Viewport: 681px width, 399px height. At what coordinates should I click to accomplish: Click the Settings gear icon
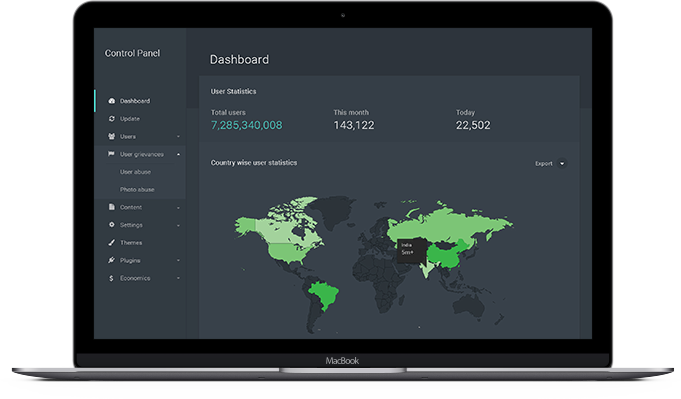click(112, 224)
